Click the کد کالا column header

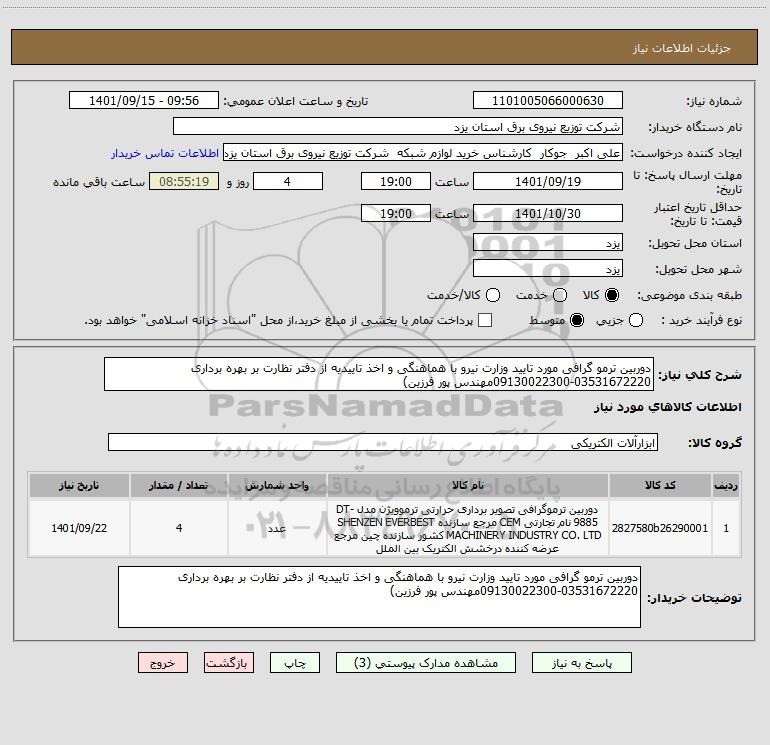click(x=660, y=485)
